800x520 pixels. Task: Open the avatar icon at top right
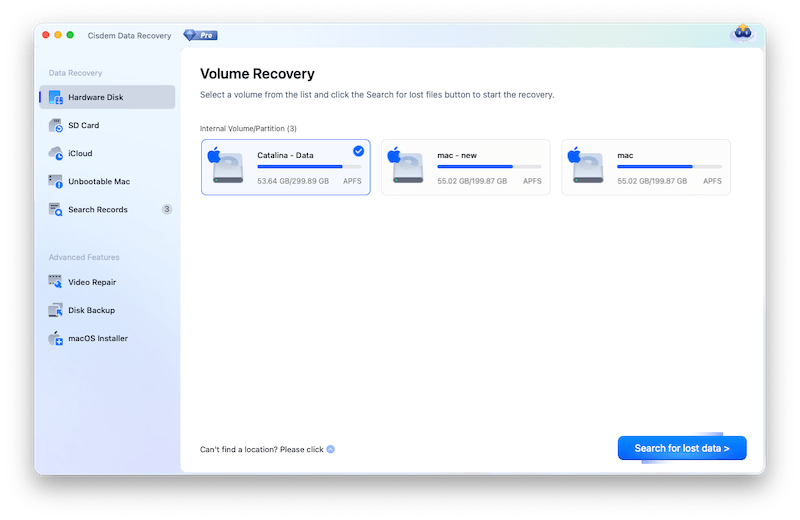pyautogui.click(x=741, y=34)
